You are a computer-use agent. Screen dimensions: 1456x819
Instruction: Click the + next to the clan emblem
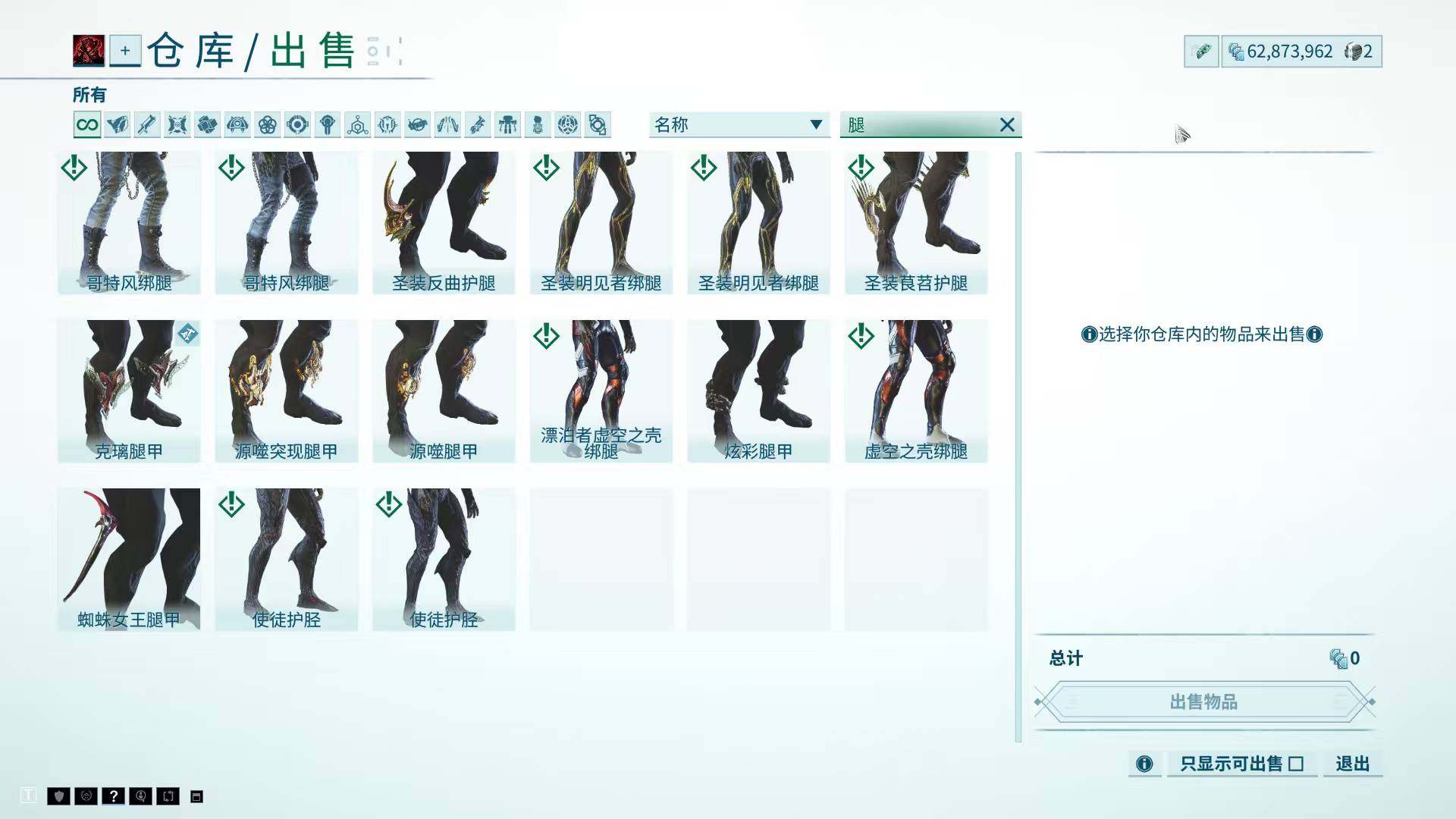click(124, 52)
